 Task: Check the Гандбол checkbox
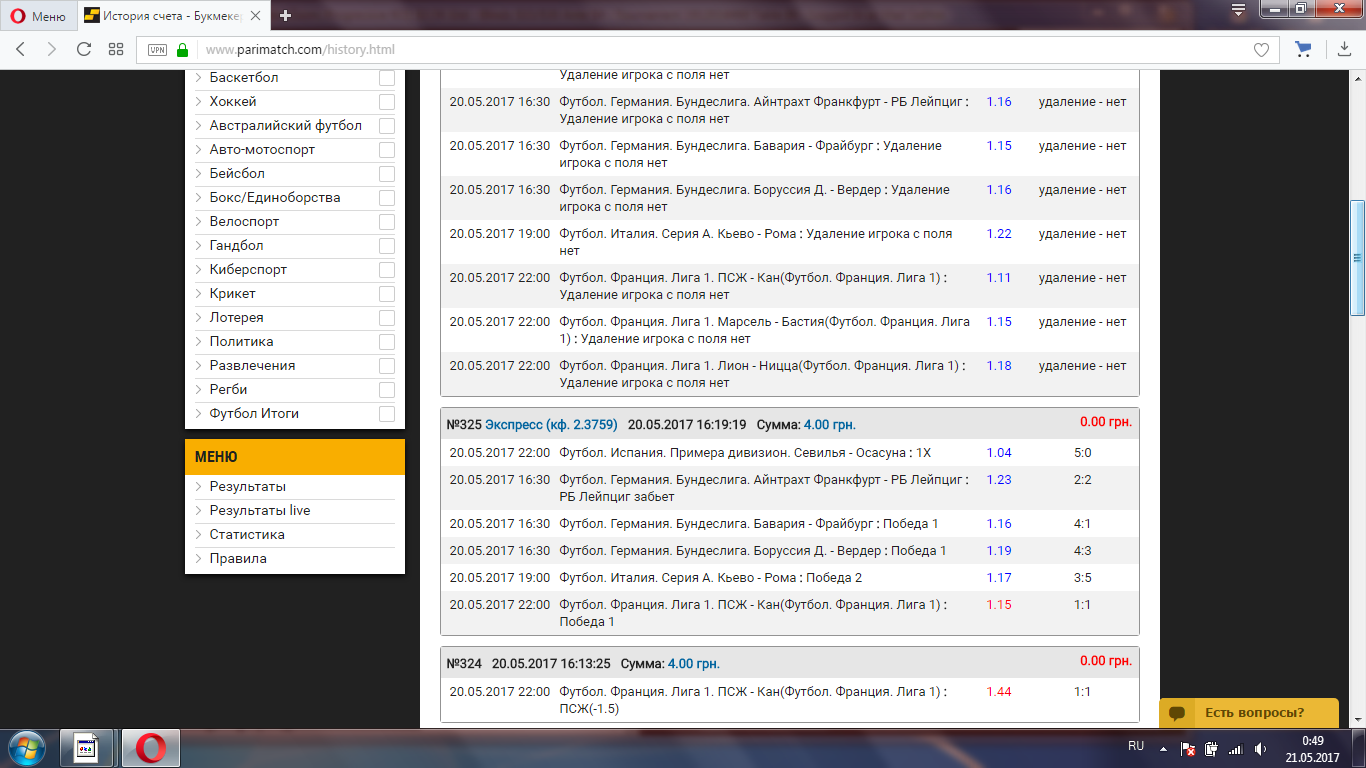pos(387,246)
